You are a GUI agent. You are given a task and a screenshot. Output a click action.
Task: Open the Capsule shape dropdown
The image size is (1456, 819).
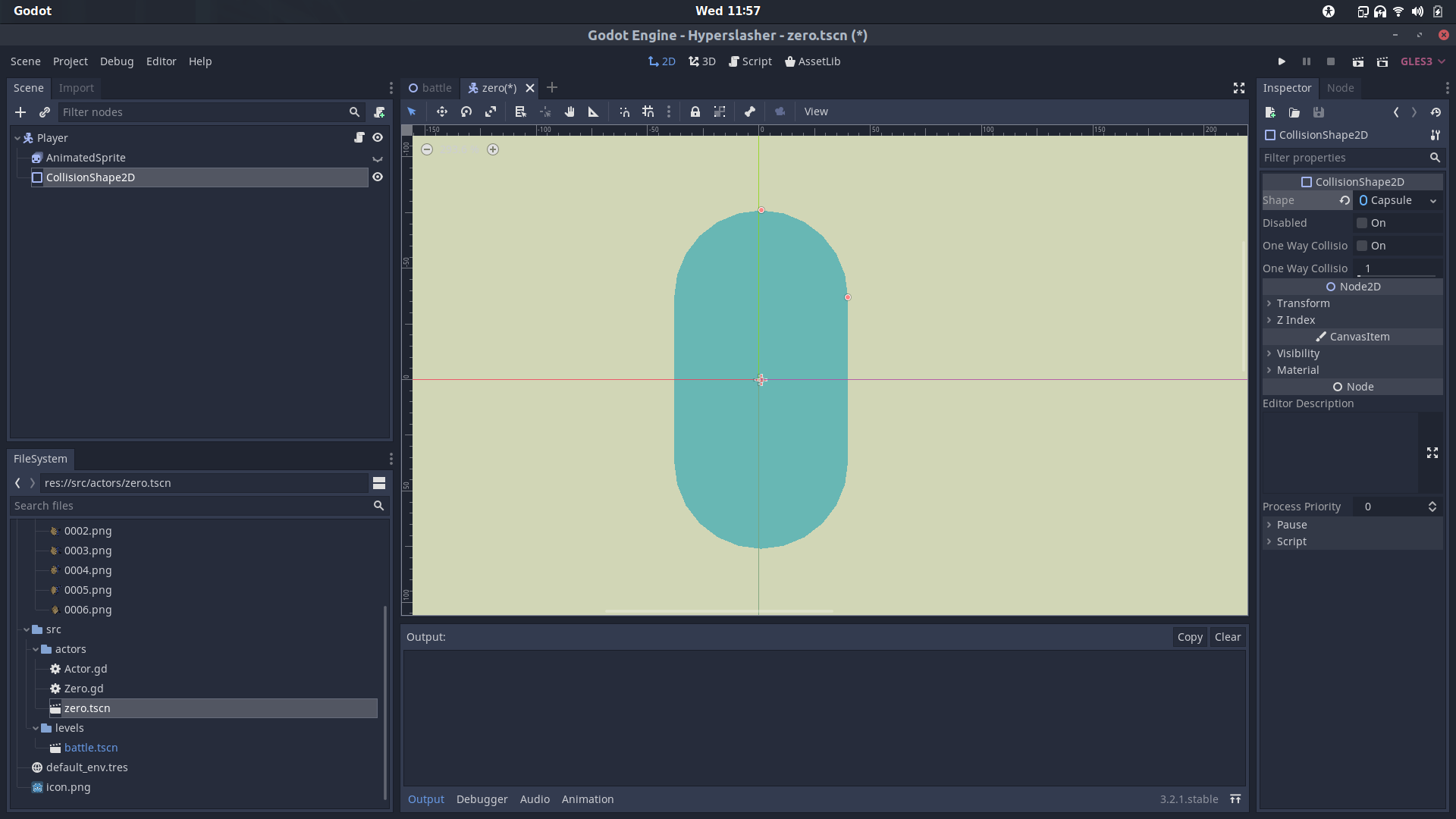[x=1433, y=200]
